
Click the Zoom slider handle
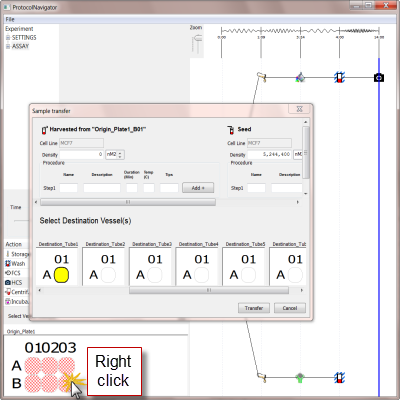pyautogui.click(x=198, y=38)
